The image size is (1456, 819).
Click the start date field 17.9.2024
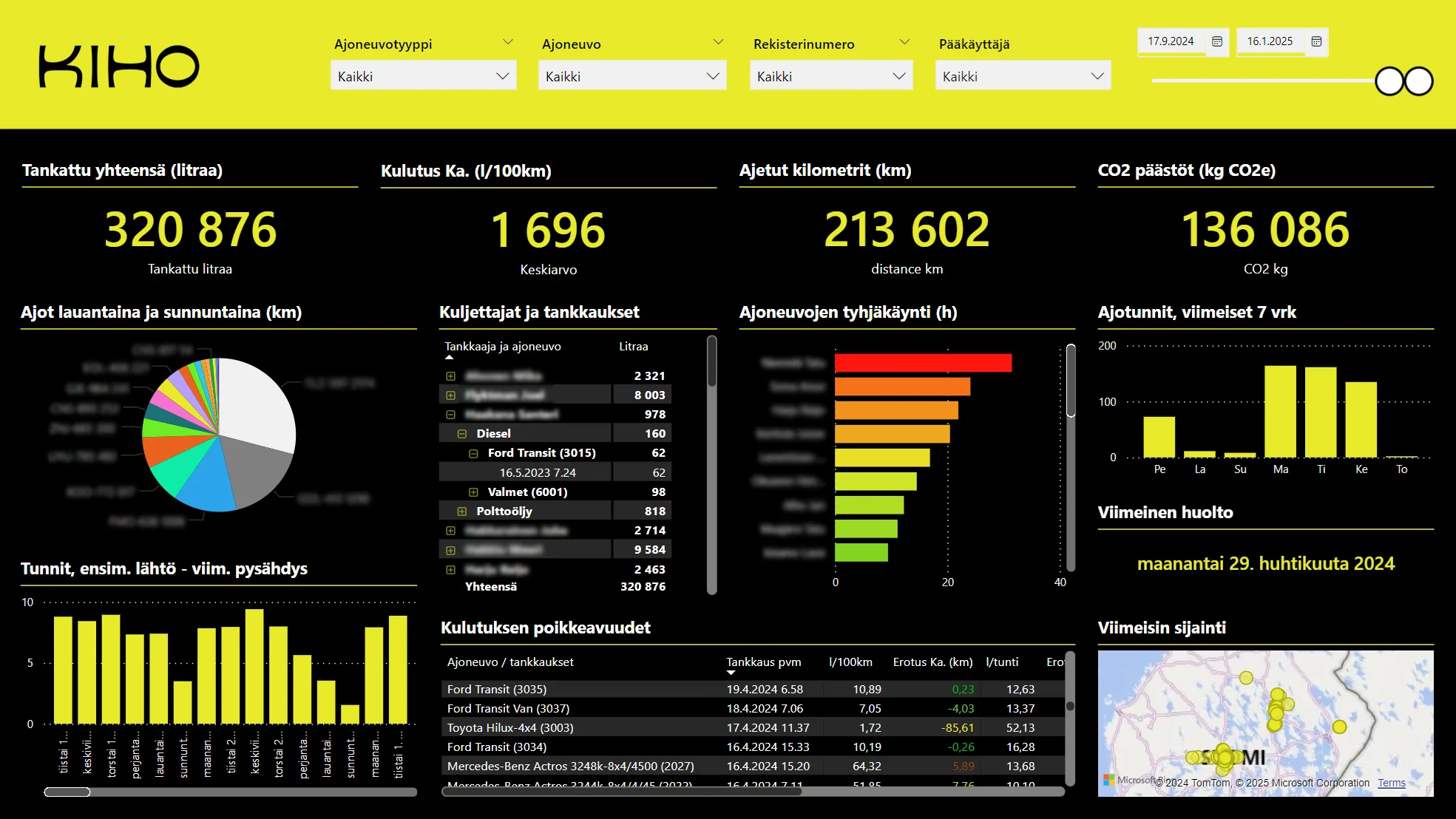(x=1171, y=41)
